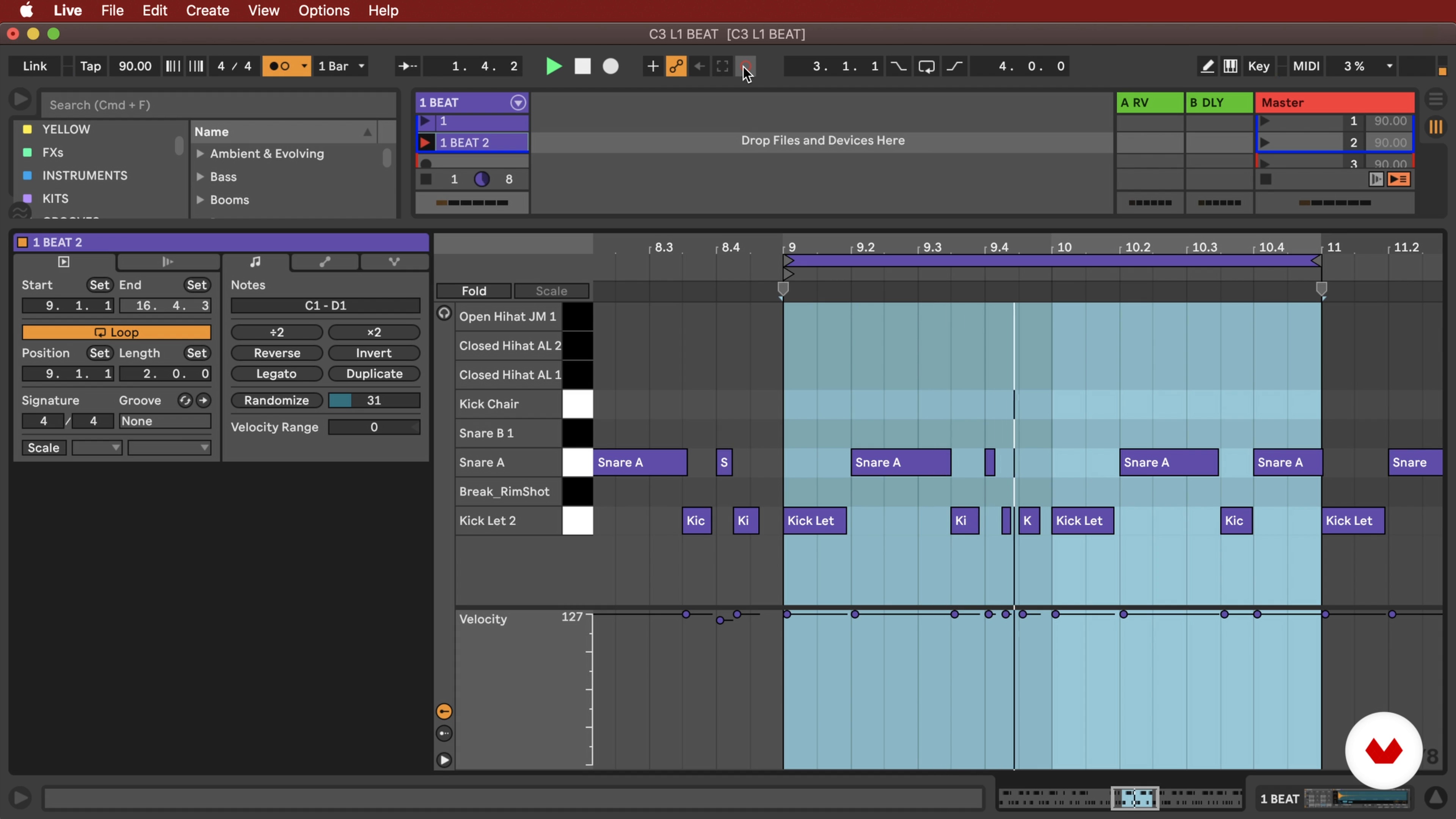The image size is (1456, 819).
Task: Expand the Booms folder
Action: 200,200
